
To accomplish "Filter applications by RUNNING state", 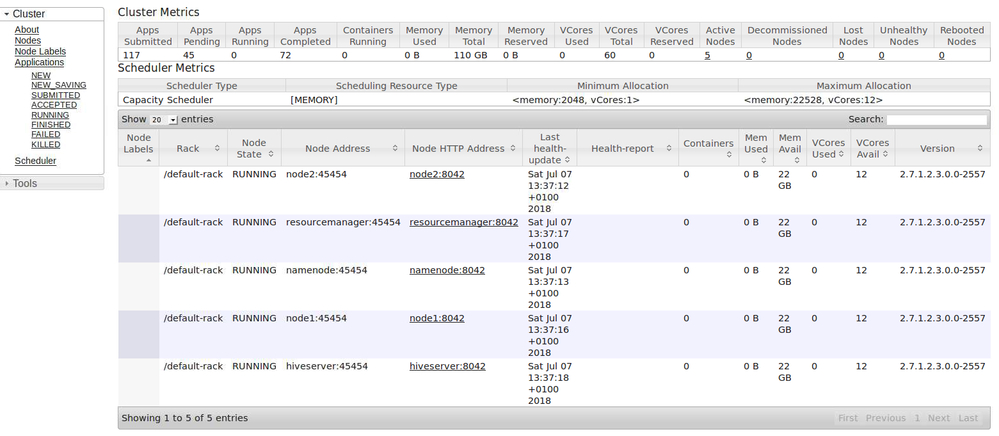I will pyautogui.click(x=50, y=115).
